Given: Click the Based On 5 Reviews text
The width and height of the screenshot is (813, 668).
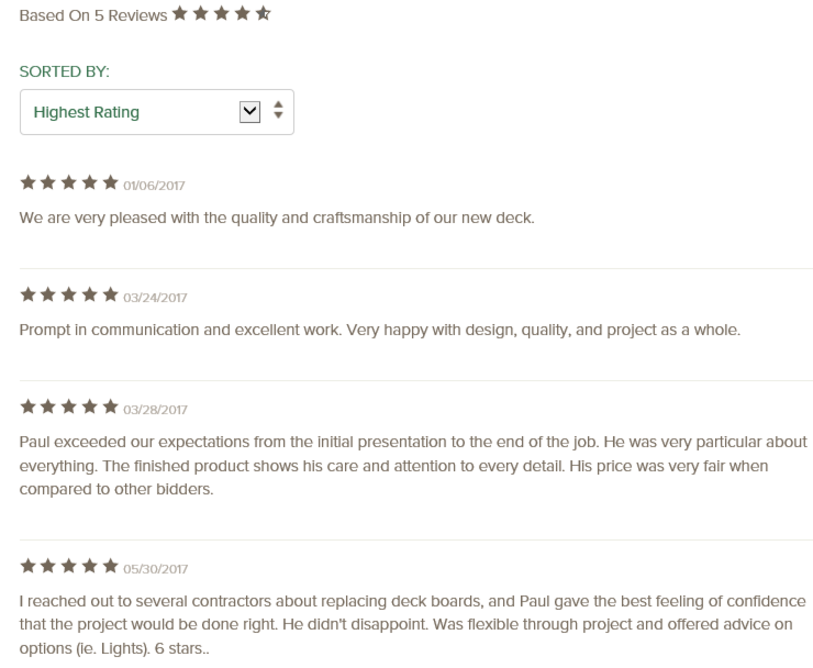Looking at the screenshot, I should 93,16.
